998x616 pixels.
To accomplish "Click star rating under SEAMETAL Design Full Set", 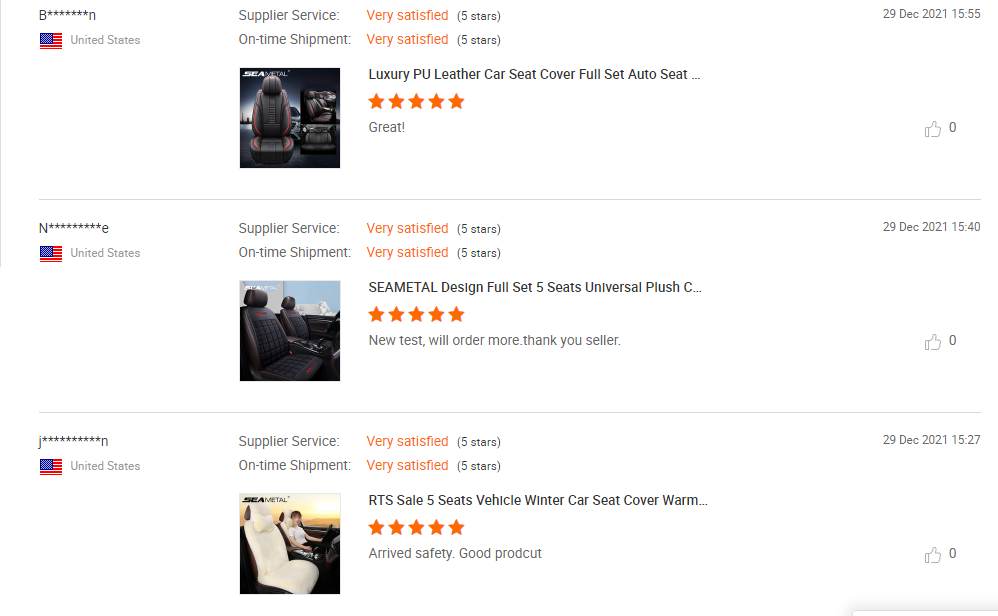I will coord(416,314).
